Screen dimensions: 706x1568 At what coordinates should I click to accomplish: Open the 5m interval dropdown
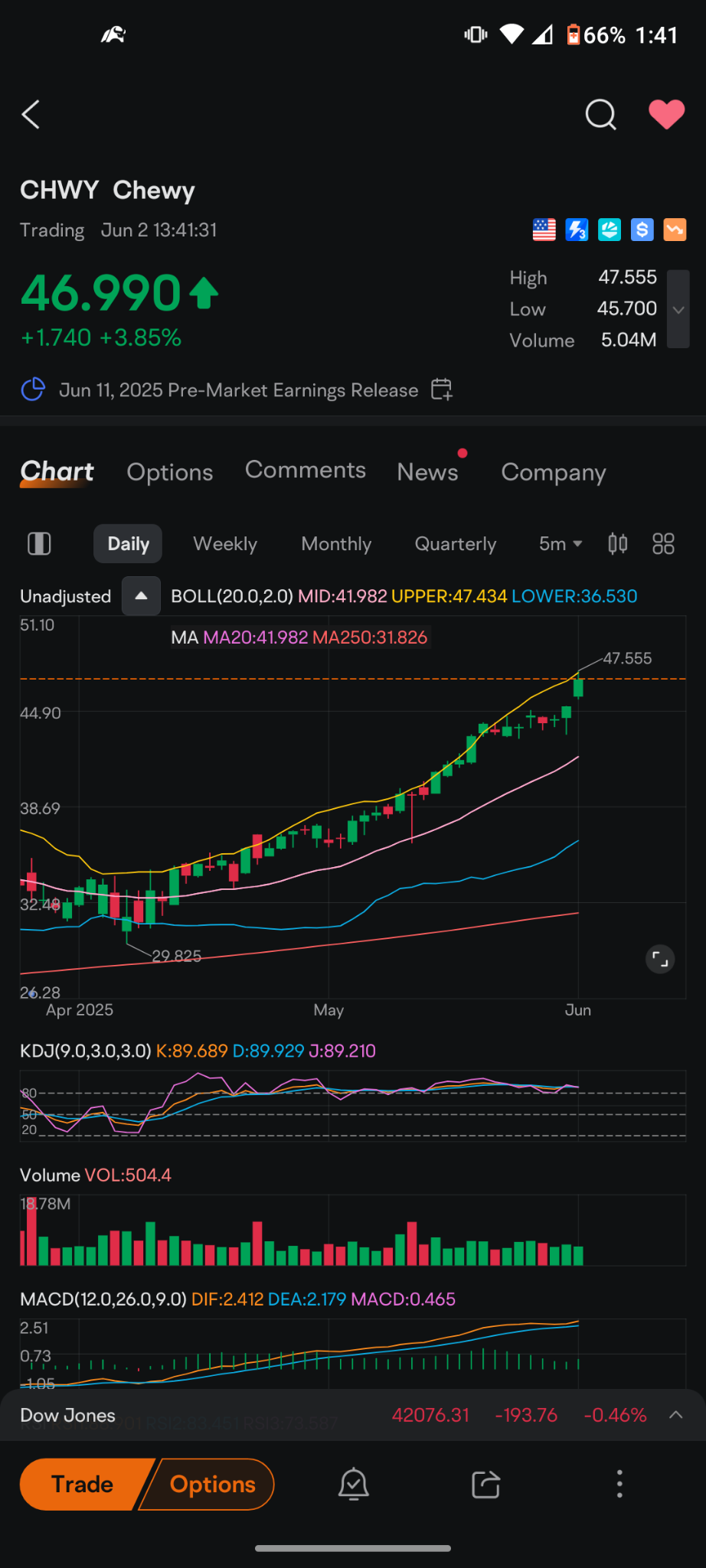point(561,544)
